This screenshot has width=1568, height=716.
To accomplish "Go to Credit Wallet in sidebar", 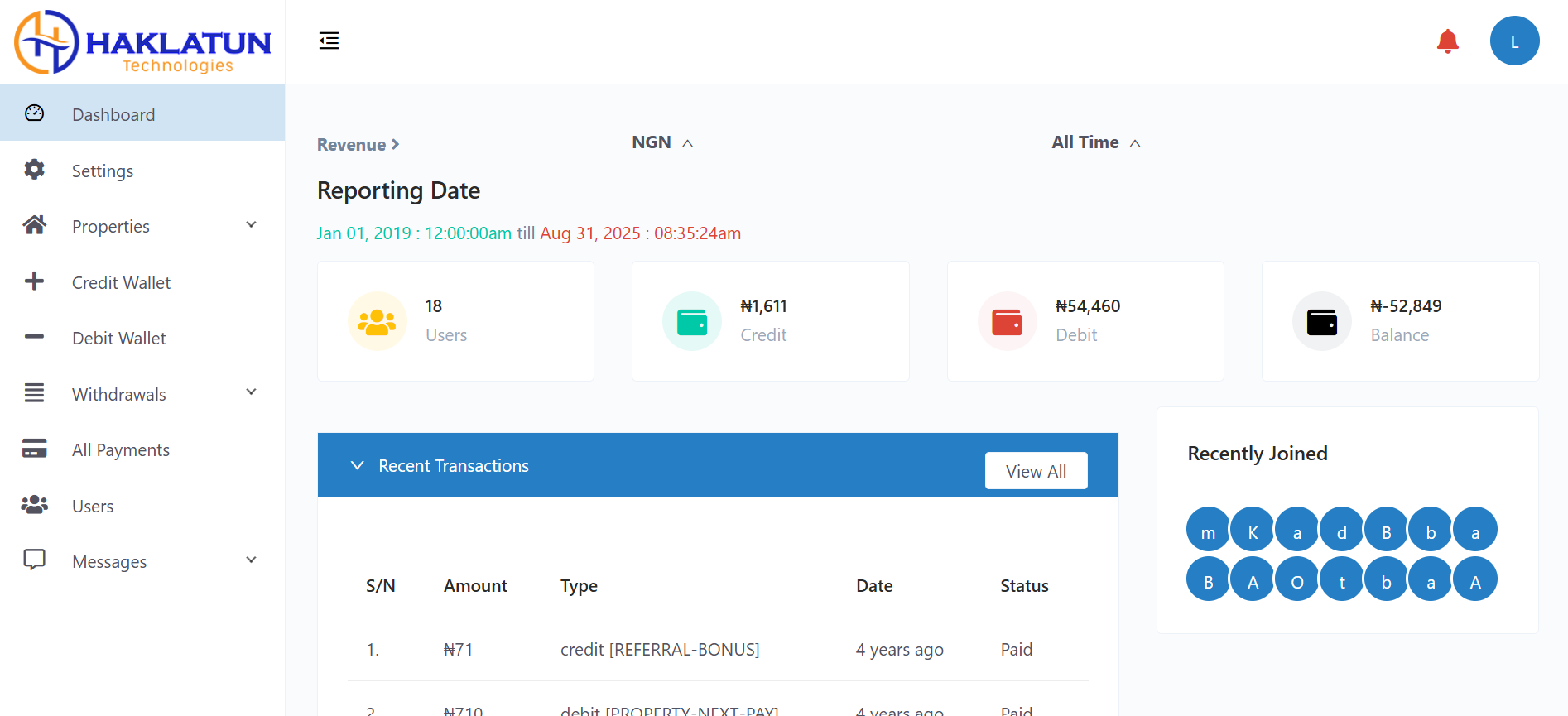I will 121,282.
